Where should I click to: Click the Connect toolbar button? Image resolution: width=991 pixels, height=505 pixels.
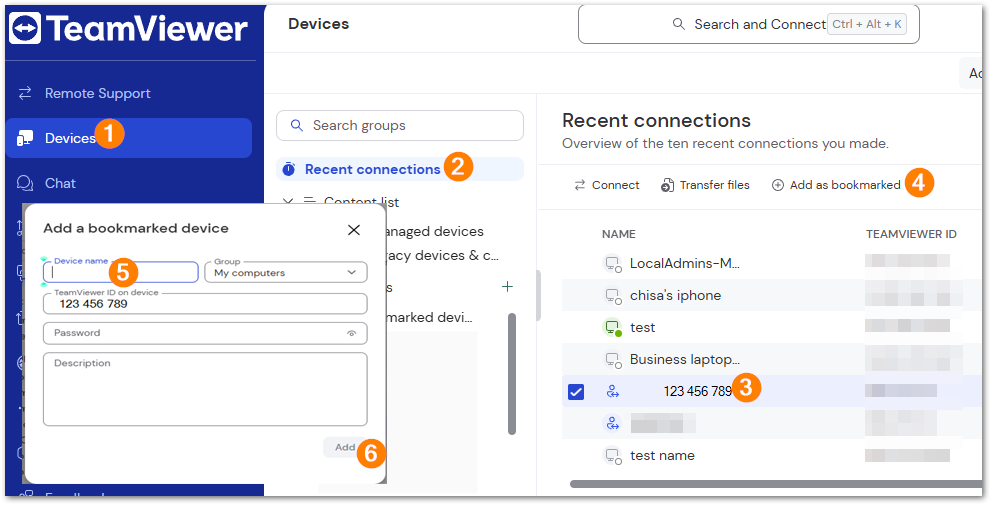607,185
